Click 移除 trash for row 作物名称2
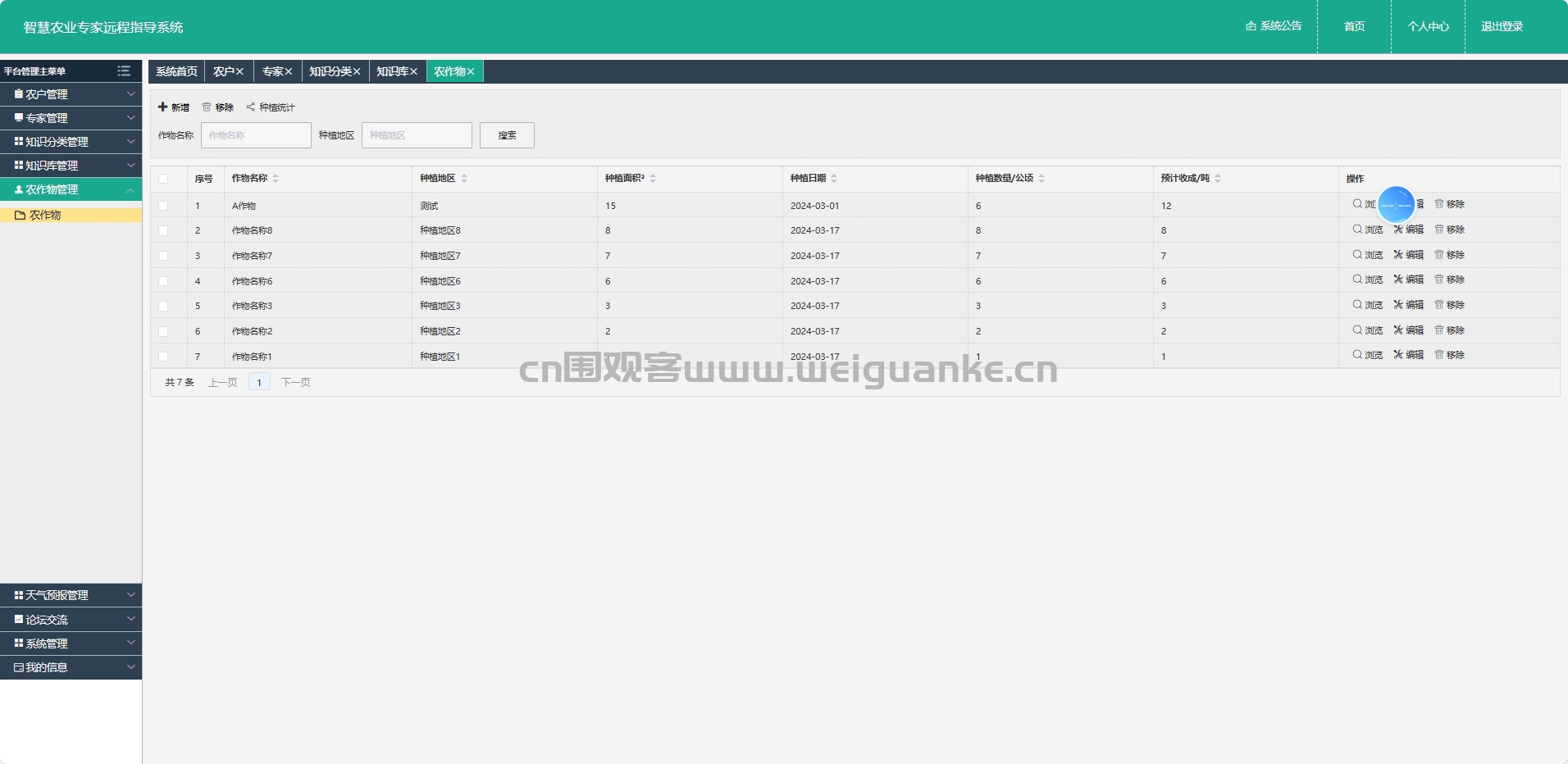Screen dimensions: 1568x764 click(x=1450, y=330)
